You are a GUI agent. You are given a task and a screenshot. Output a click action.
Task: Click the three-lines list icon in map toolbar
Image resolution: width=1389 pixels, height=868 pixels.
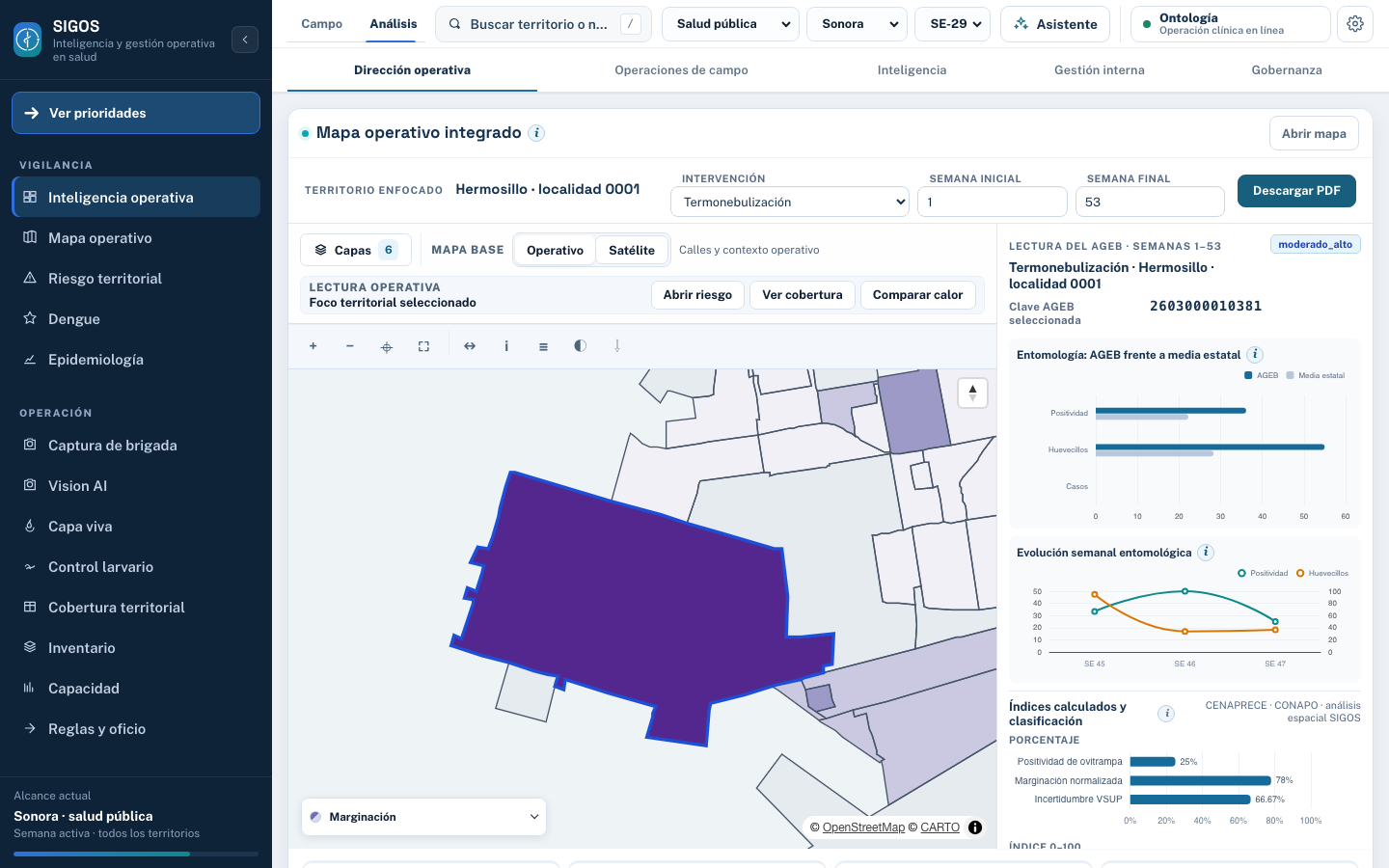click(x=543, y=346)
